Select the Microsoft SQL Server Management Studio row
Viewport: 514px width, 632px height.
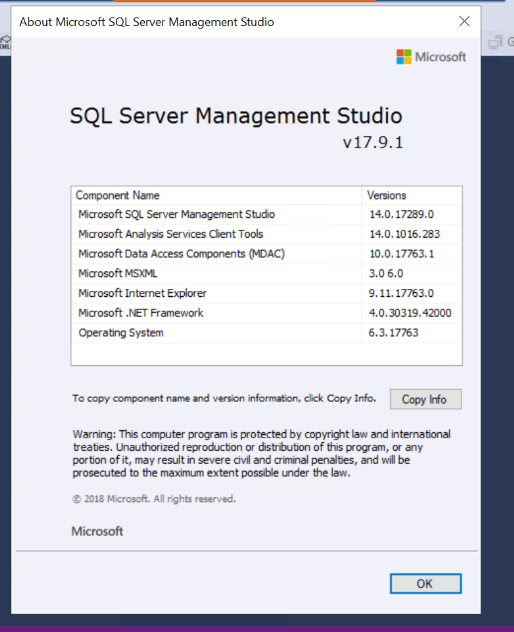[x=266, y=214]
